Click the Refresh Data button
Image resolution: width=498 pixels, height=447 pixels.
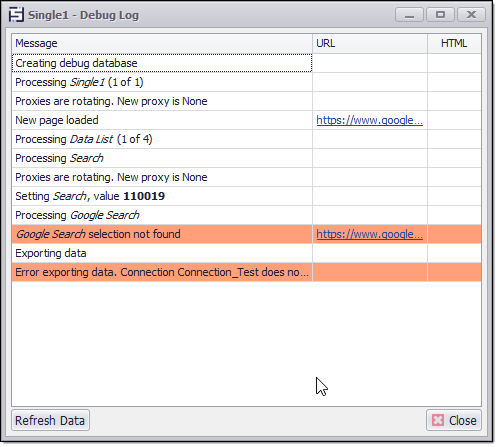(x=51, y=420)
